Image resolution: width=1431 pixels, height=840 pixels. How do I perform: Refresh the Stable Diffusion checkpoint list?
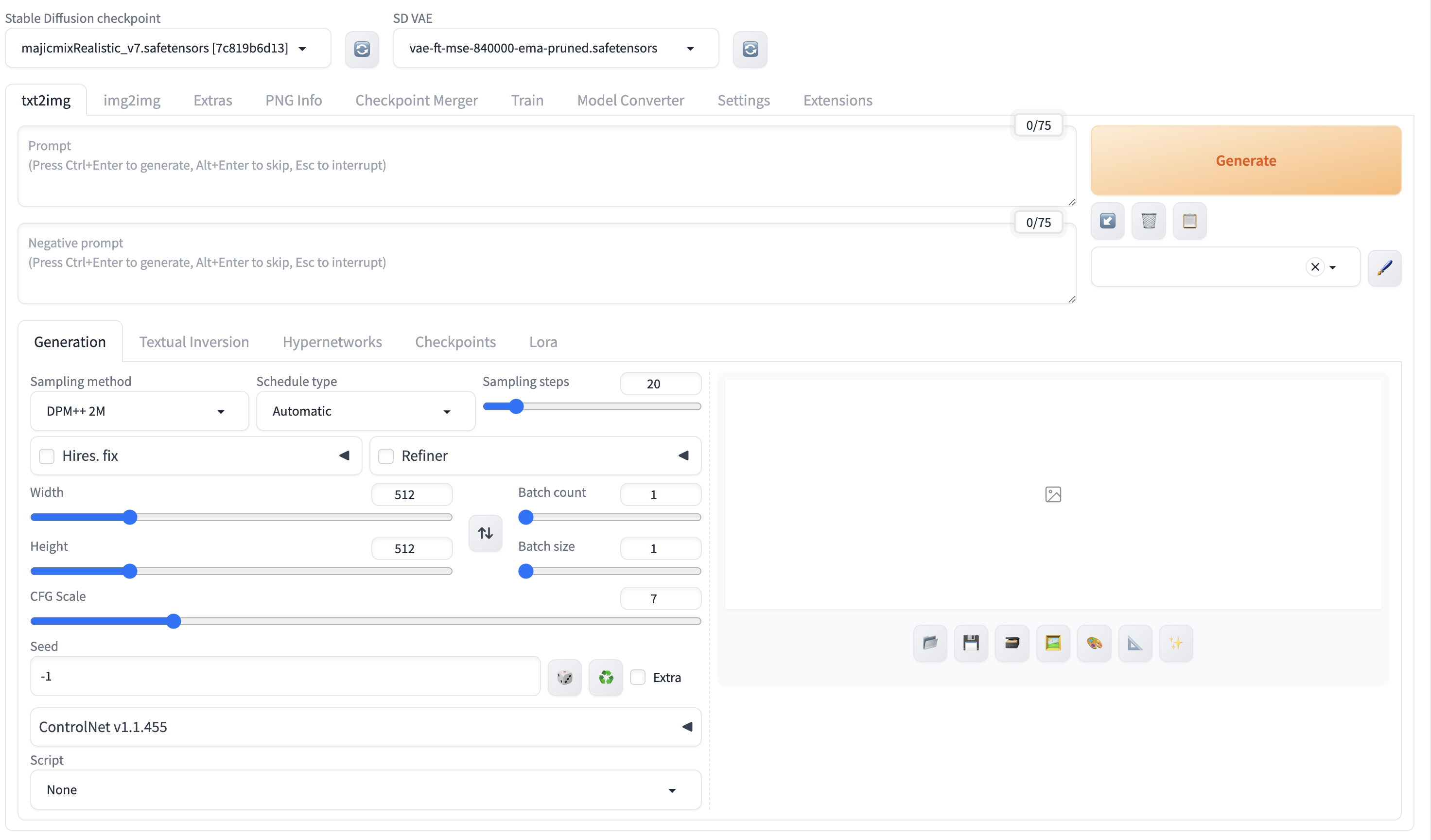click(x=362, y=50)
